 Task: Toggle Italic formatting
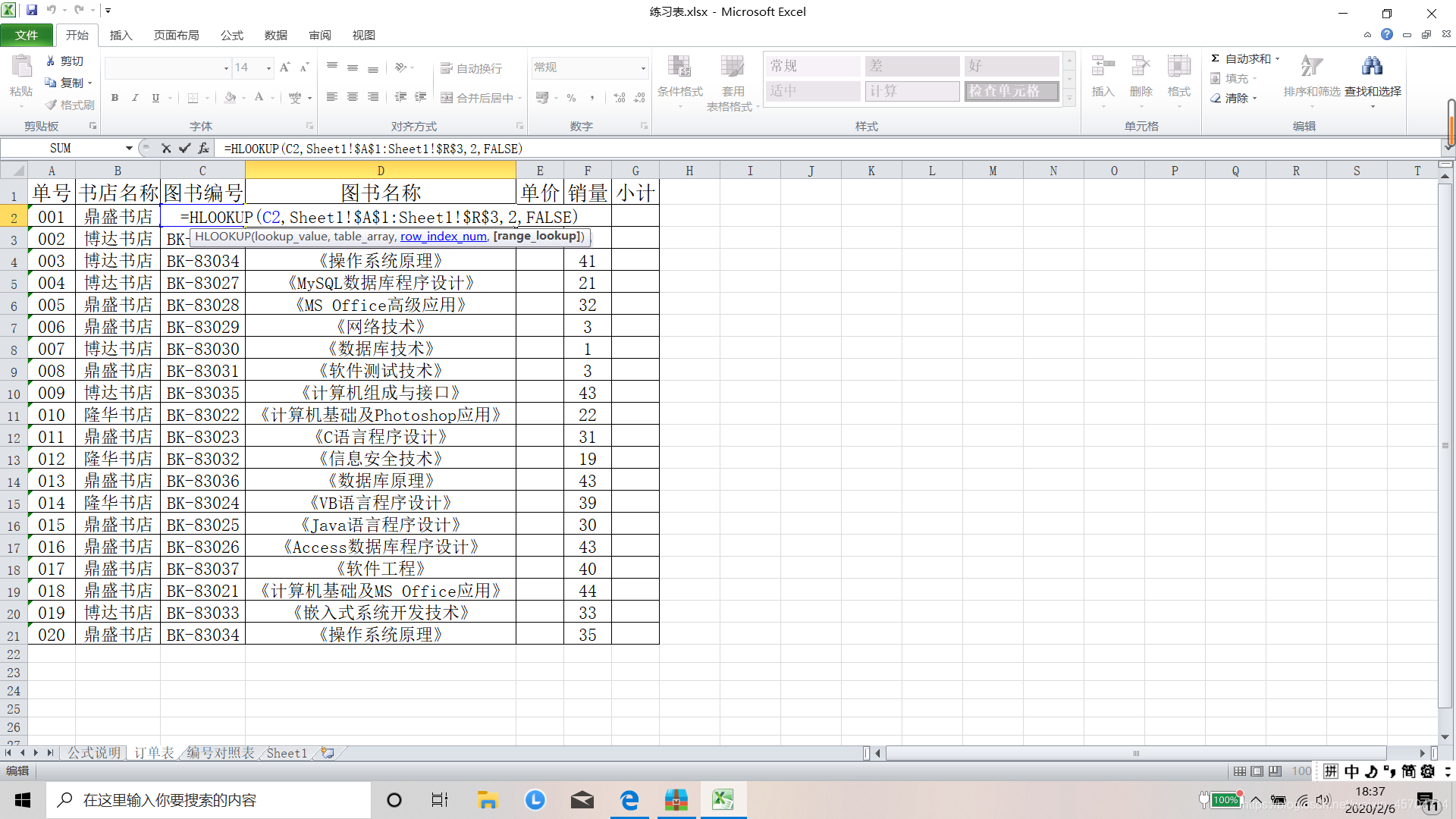(135, 98)
